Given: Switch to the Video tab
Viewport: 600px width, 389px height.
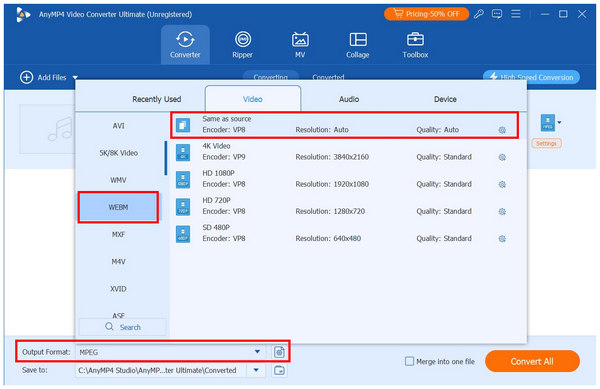Looking at the screenshot, I should 253,99.
